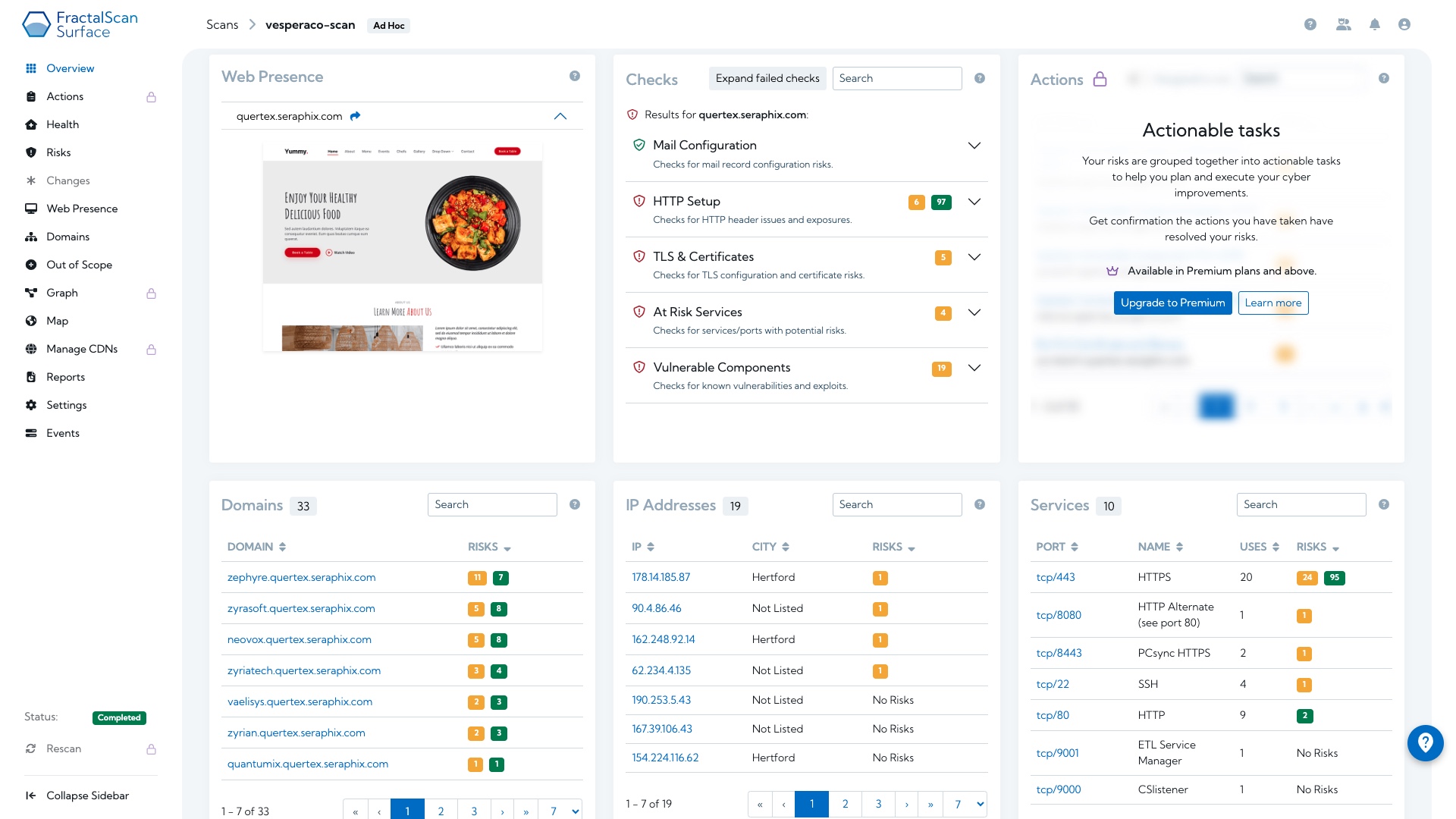Click the Collapse Sidebar arrow icon

(x=30, y=795)
